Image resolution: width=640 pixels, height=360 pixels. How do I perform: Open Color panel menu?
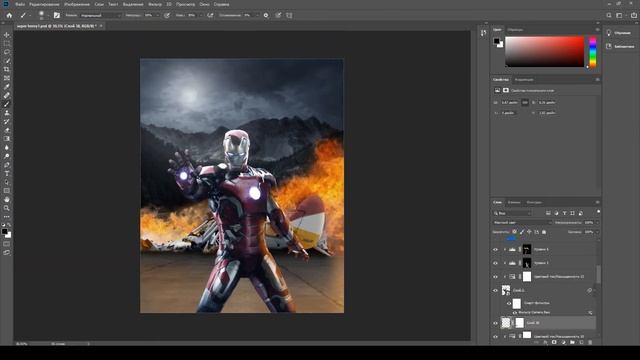(x=598, y=30)
